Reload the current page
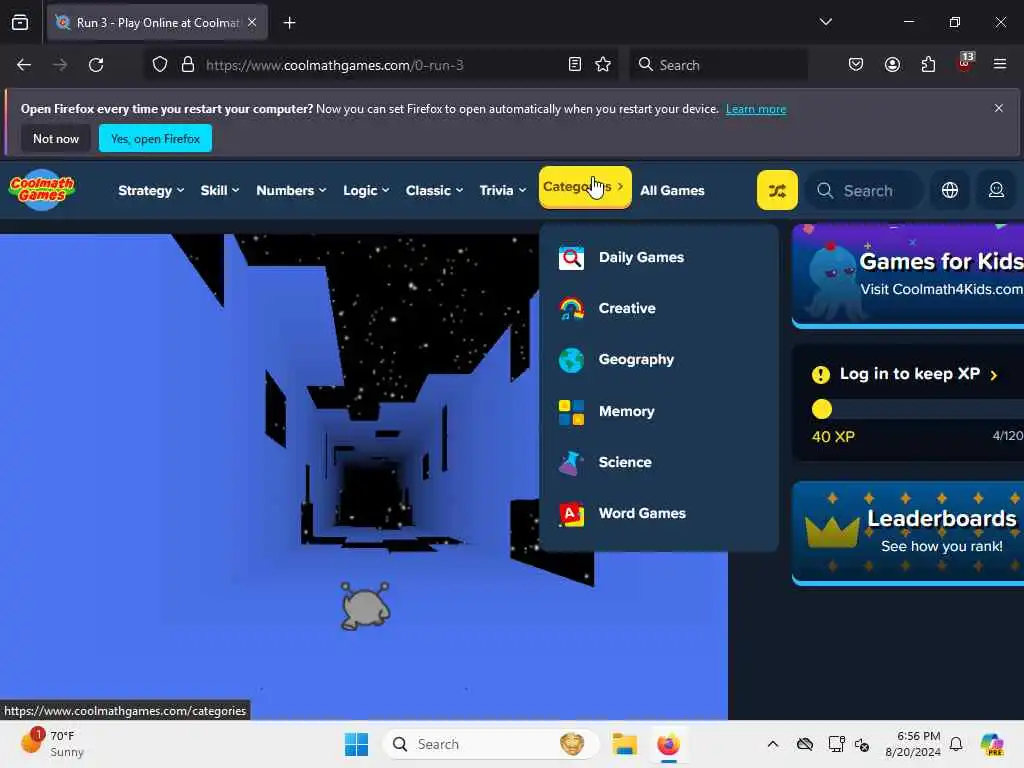Image resolution: width=1024 pixels, height=768 pixels. pyautogui.click(x=96, y=65)
